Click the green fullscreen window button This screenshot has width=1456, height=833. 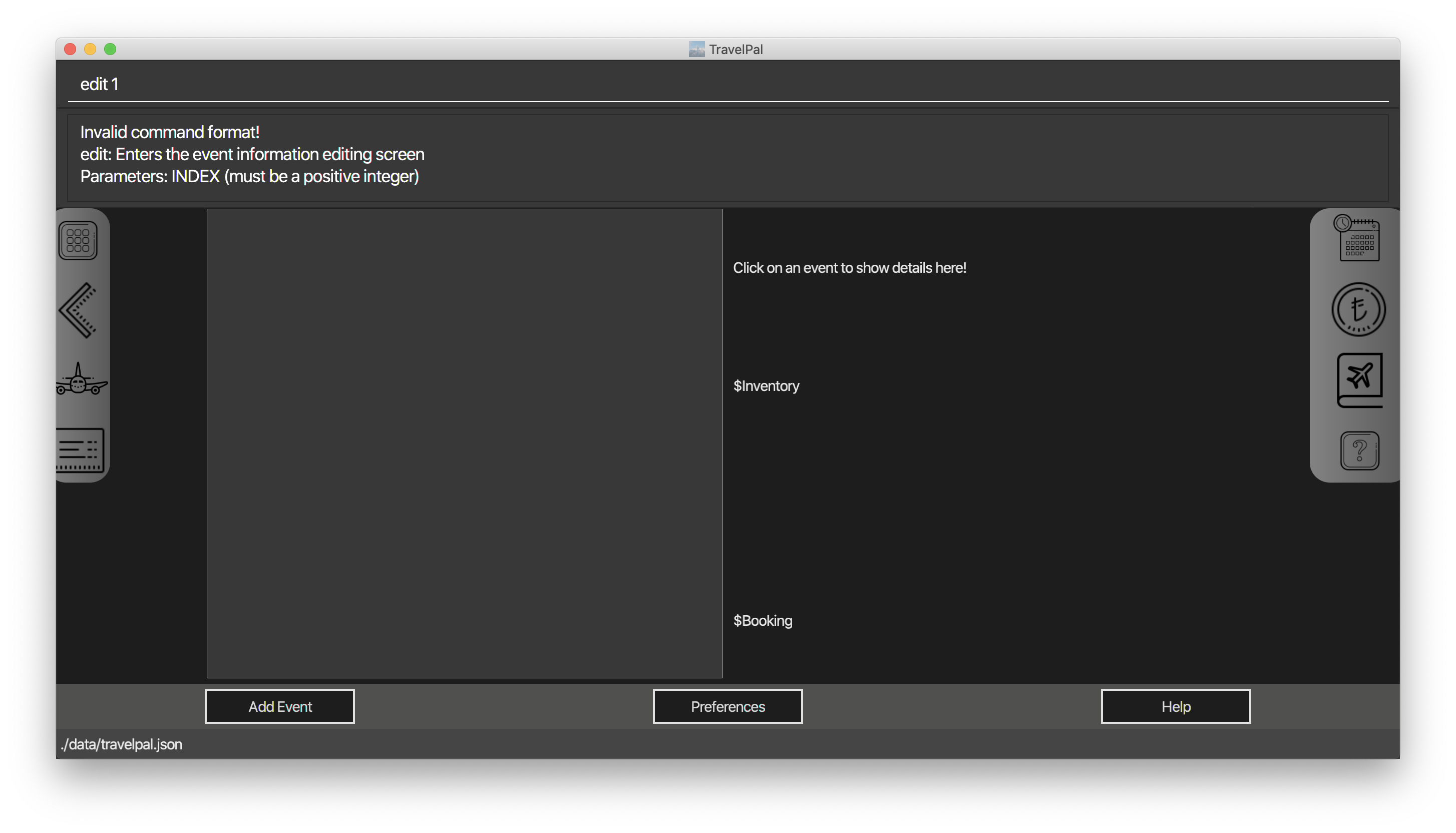pyautogui.click(x=111, y=49)
